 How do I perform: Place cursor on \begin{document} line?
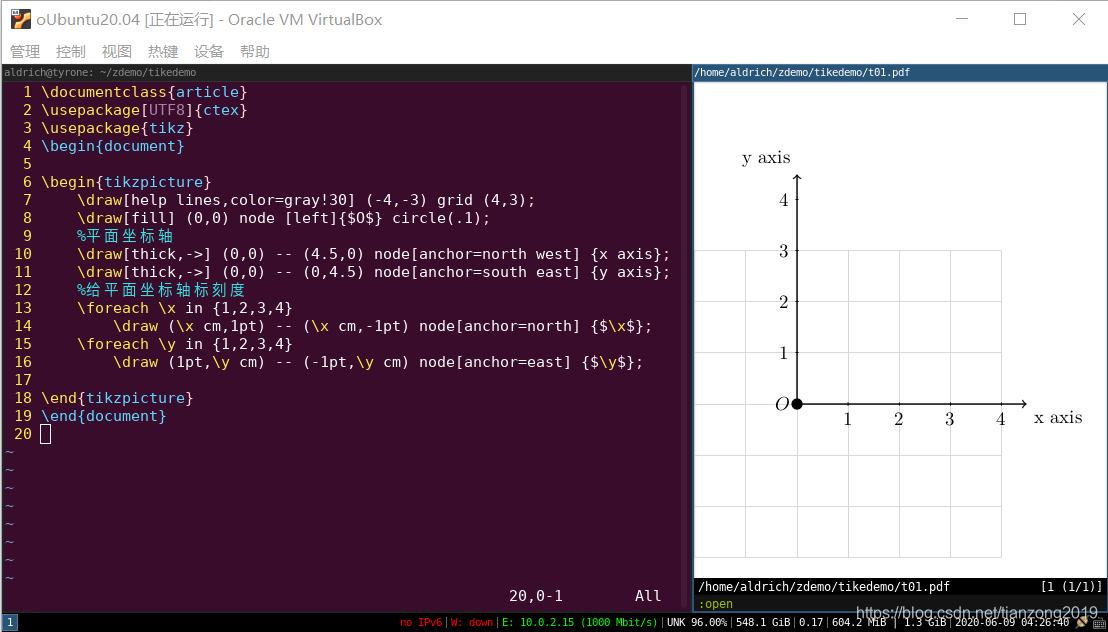pyautogui.click(x=113, y=146)
